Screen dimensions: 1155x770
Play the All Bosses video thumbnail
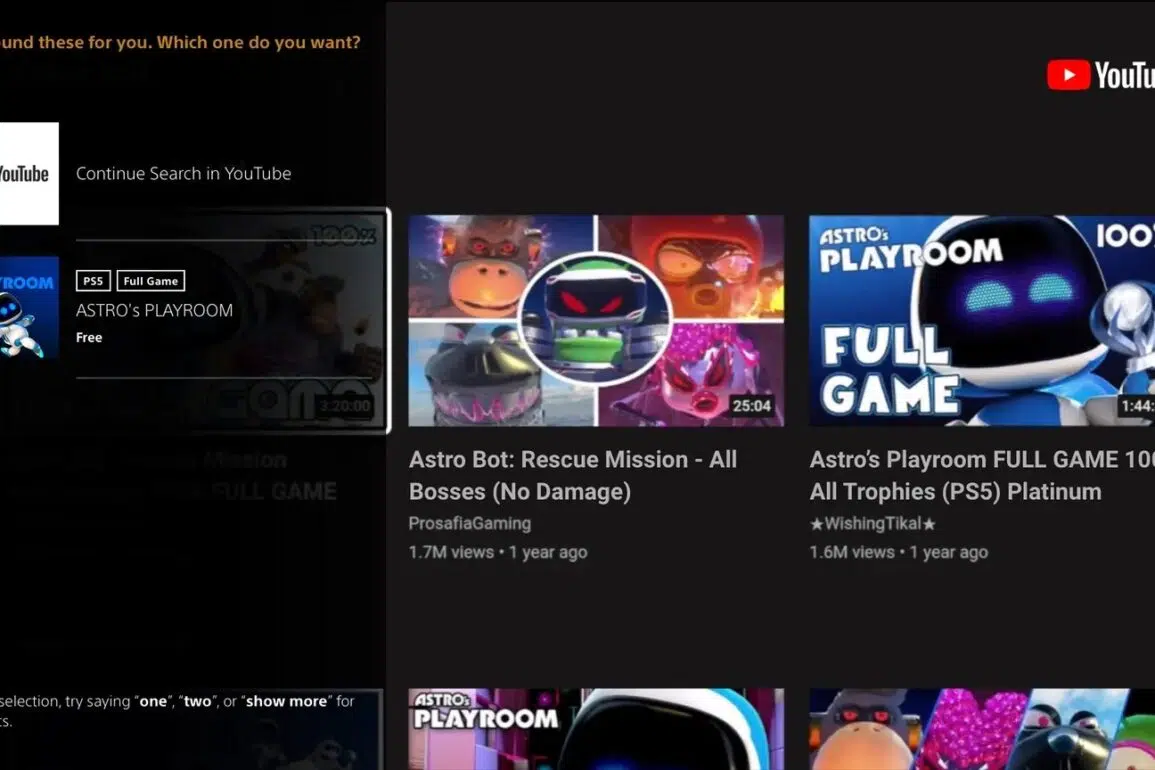tap(596, 320)
